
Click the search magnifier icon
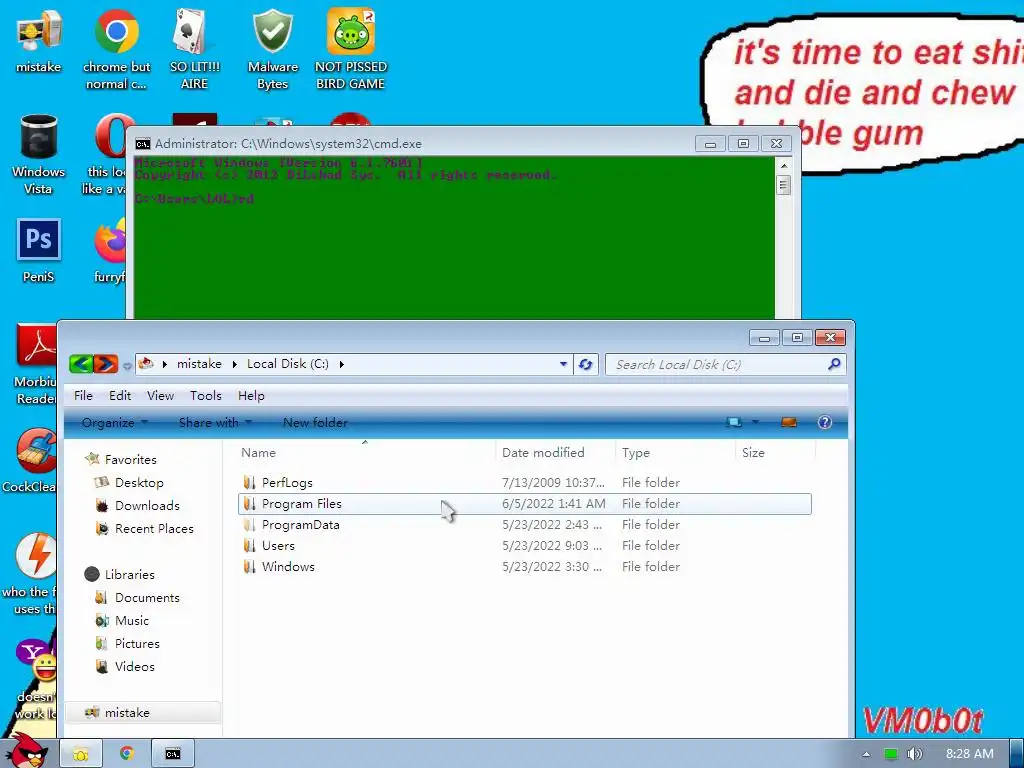[834, 364]
